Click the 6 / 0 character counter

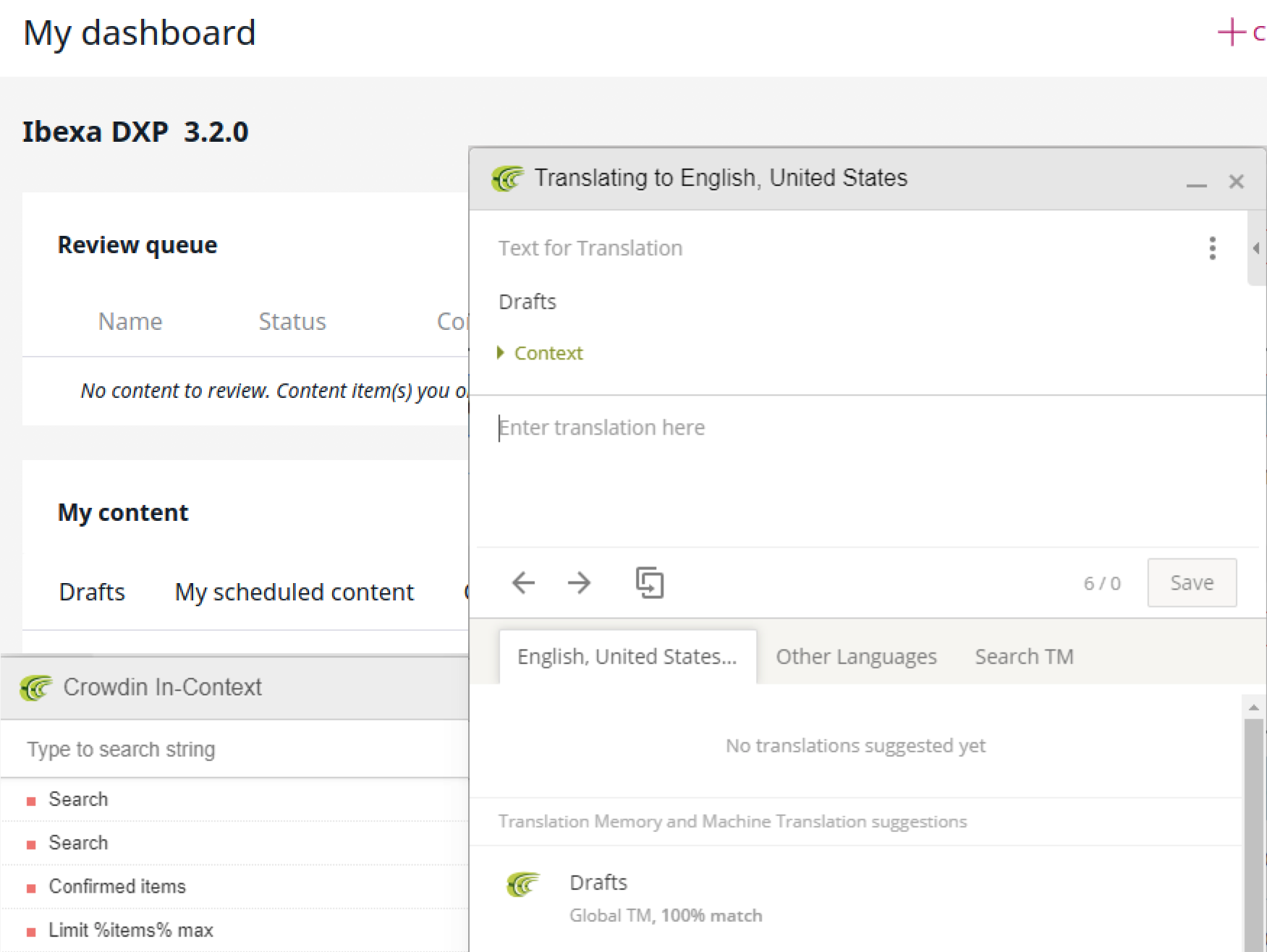tap(1101, 583)
